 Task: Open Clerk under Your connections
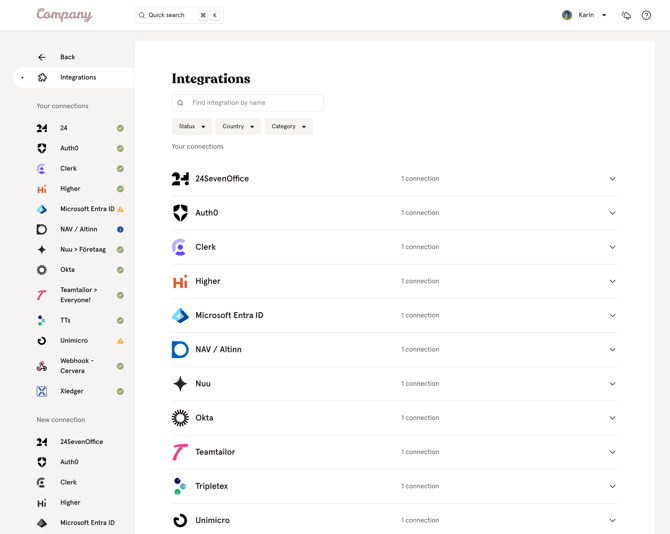pos(68,168)
